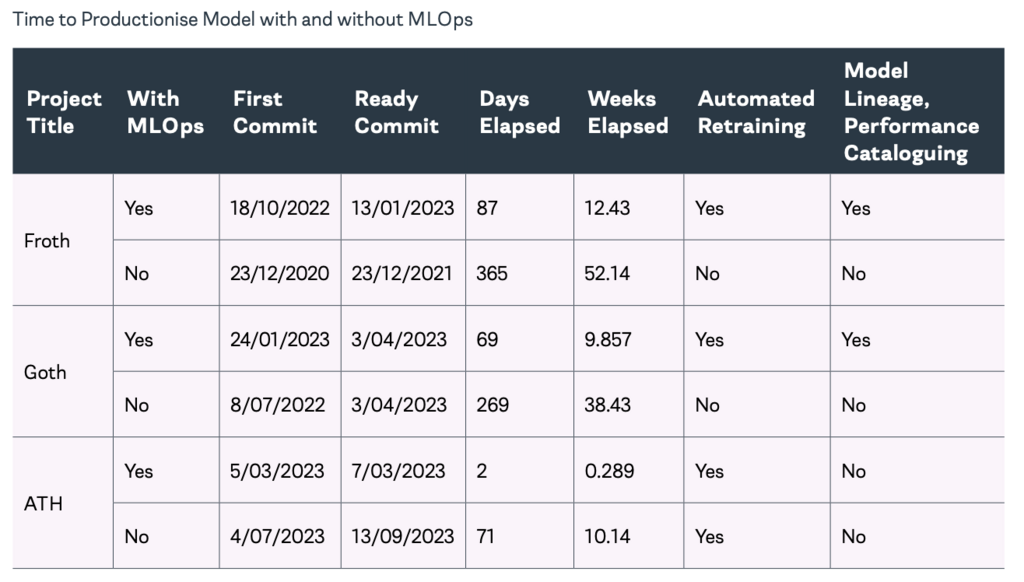Select the Ready Commit header cell
The image size is (1024, 582).
(403, 112)
